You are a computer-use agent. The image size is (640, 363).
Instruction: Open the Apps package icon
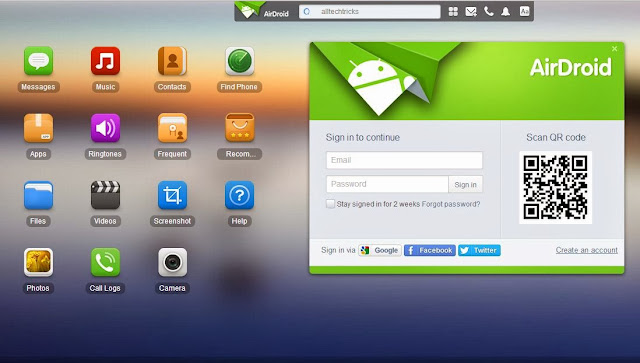tap(38, 128)
